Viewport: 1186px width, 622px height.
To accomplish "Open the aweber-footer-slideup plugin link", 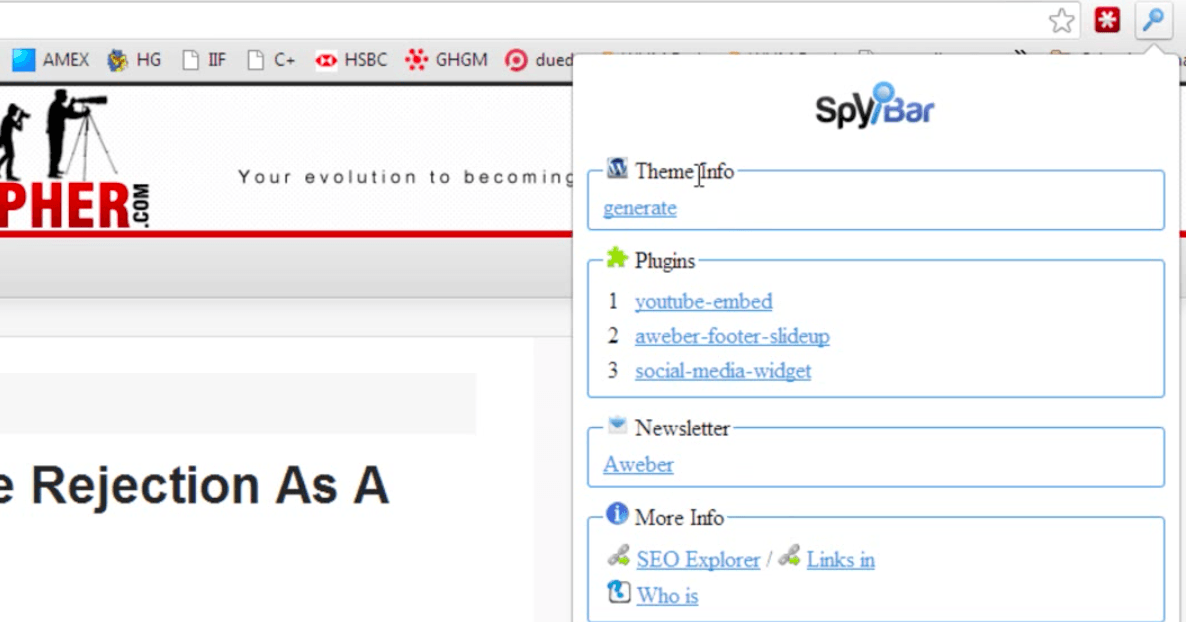I will click(732, 336).
